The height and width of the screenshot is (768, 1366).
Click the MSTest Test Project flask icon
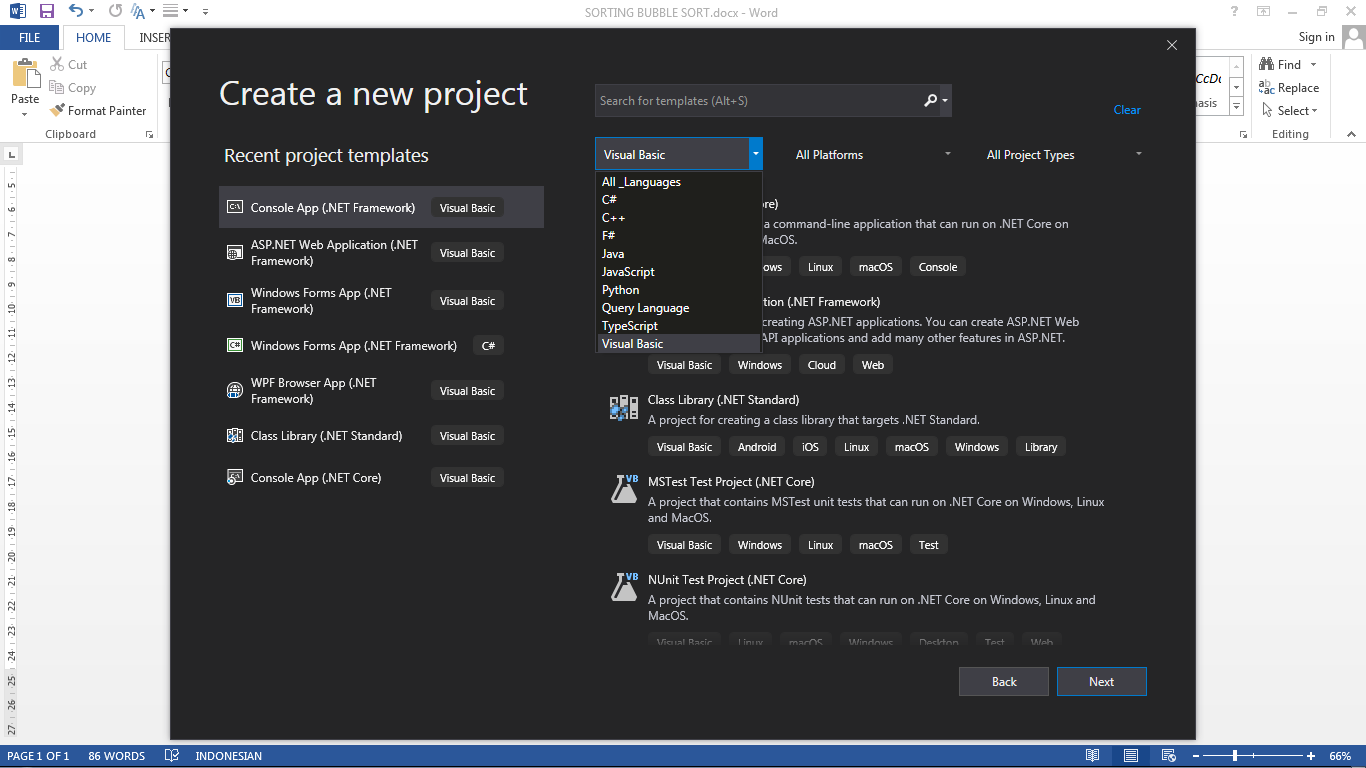coord(623,488)
